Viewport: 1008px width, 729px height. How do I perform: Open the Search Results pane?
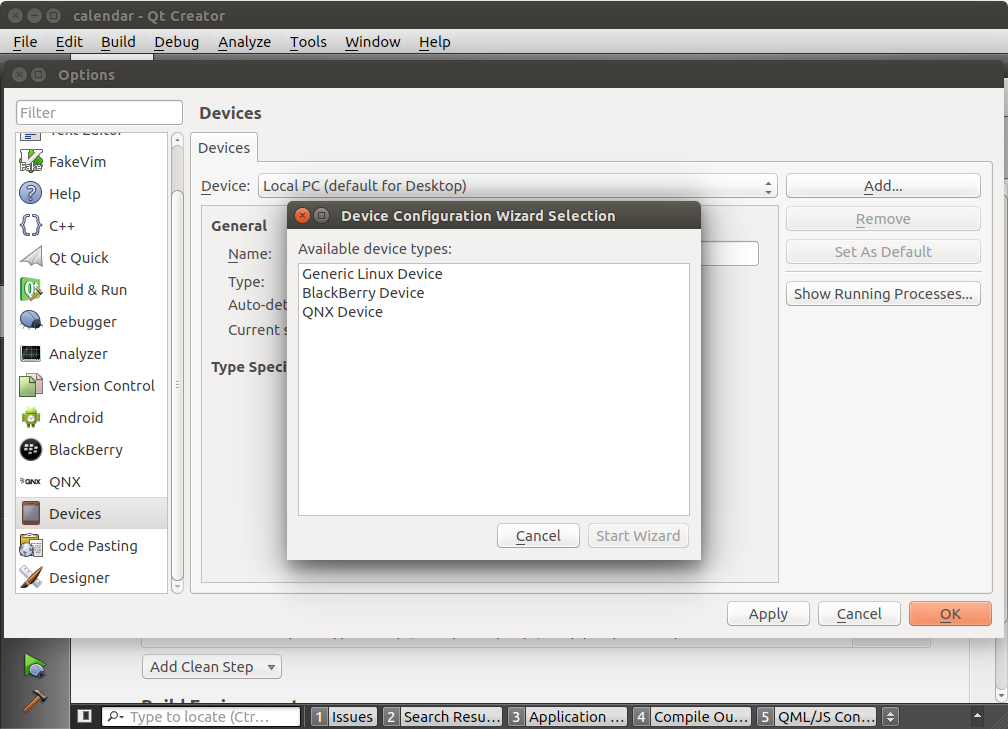click(443, 716)
